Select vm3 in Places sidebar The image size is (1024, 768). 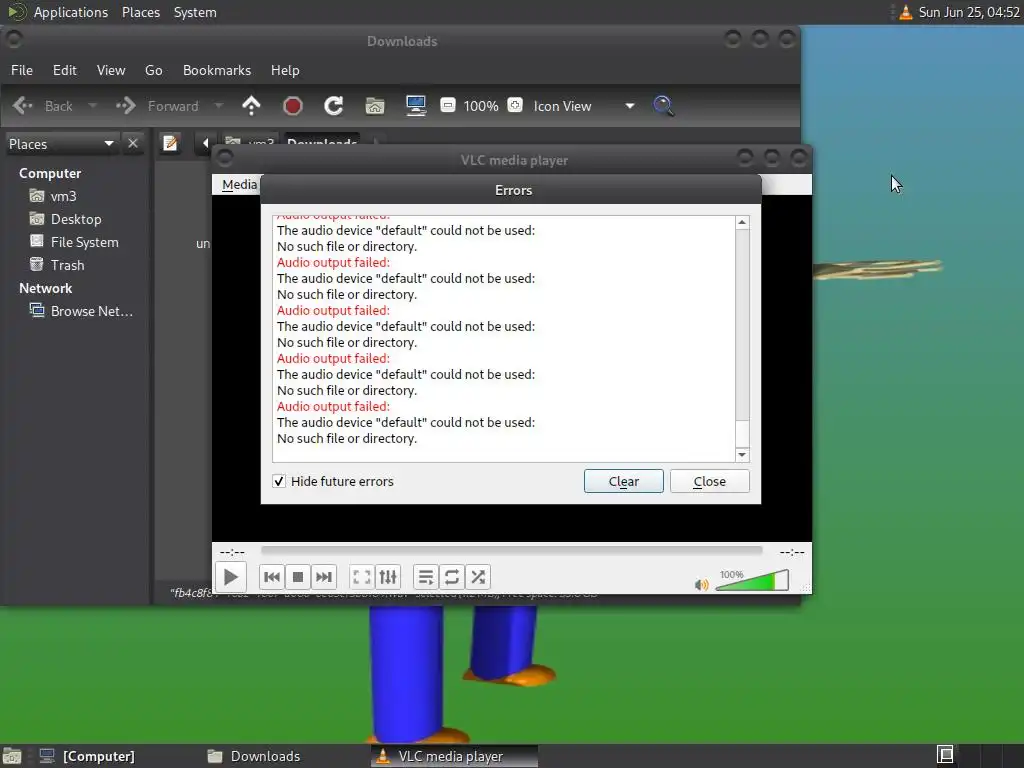coord(63,196)
